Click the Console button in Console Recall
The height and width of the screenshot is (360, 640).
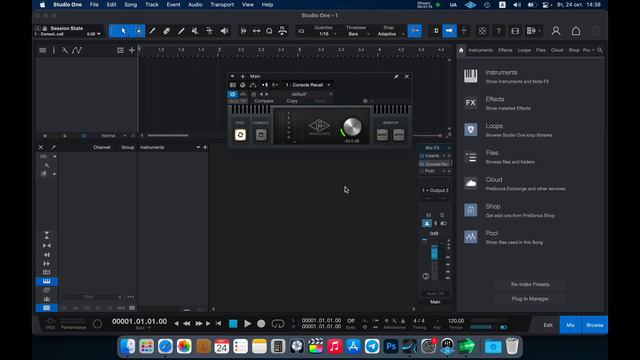261,134
